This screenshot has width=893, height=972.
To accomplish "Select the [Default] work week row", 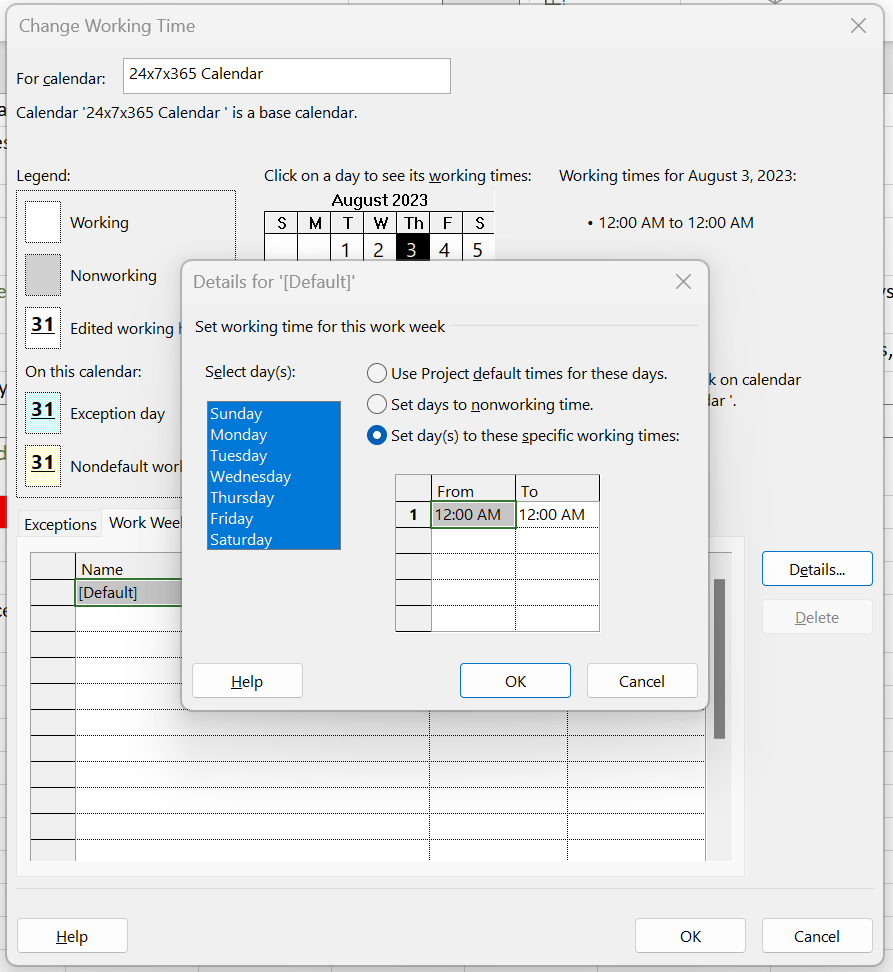I will coord(129,593).
